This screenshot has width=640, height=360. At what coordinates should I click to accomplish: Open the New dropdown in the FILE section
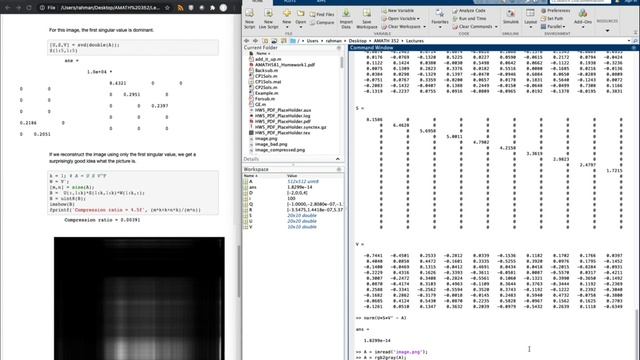point(287,19)
